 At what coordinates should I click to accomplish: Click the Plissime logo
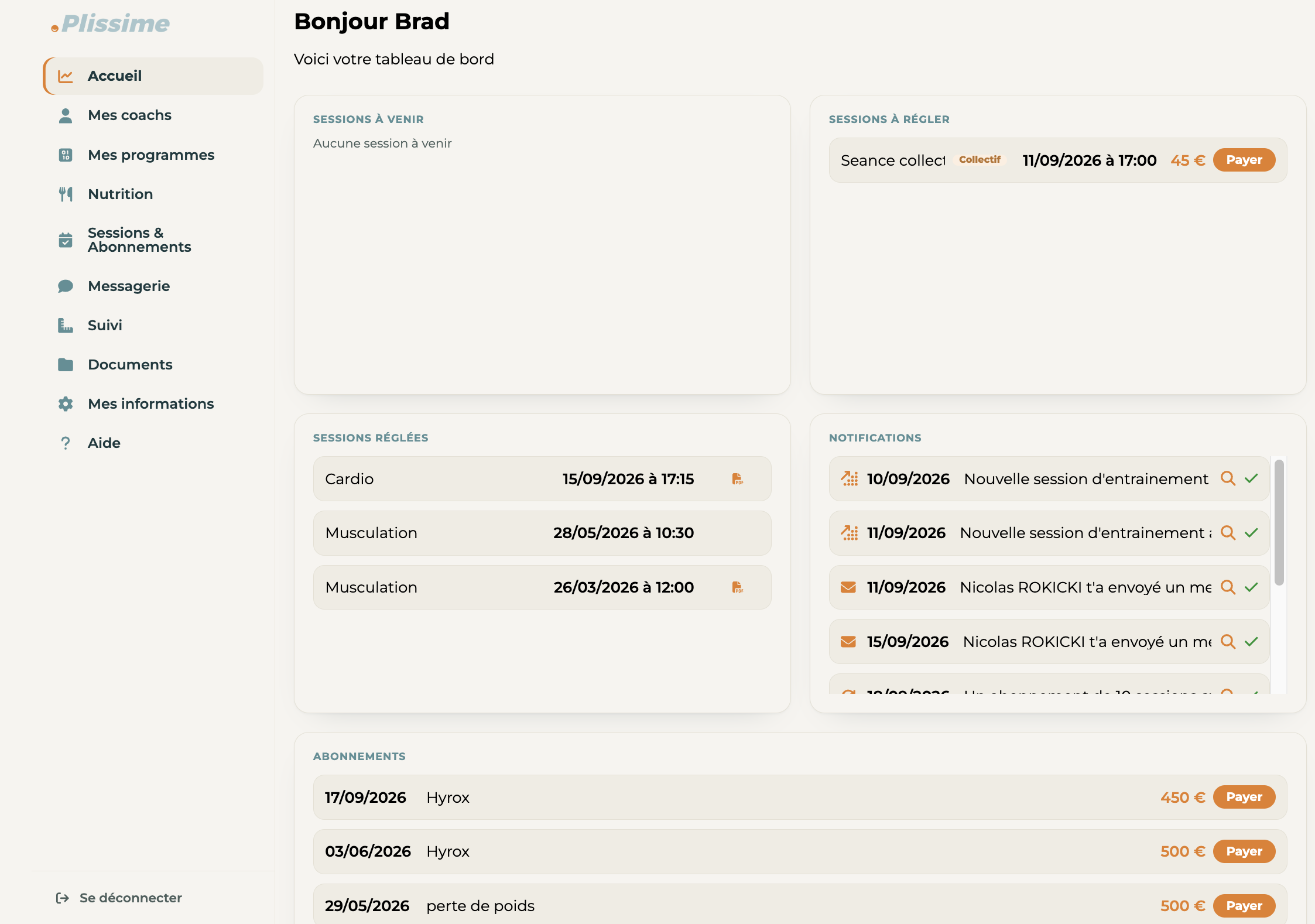tap(111, 23)
